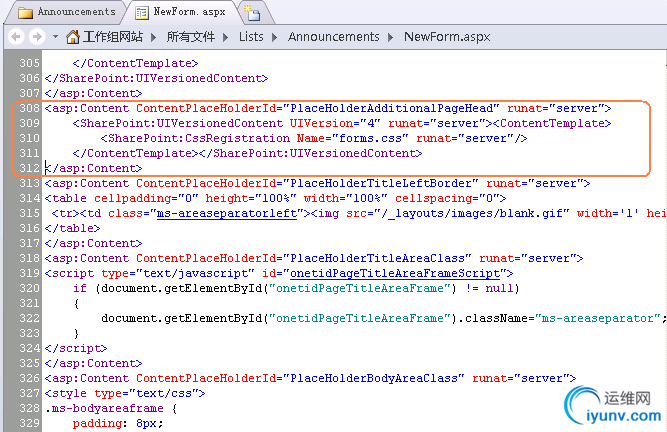Click != null on line 320
The image size is (667, 432).
click(x=492, y=289)
